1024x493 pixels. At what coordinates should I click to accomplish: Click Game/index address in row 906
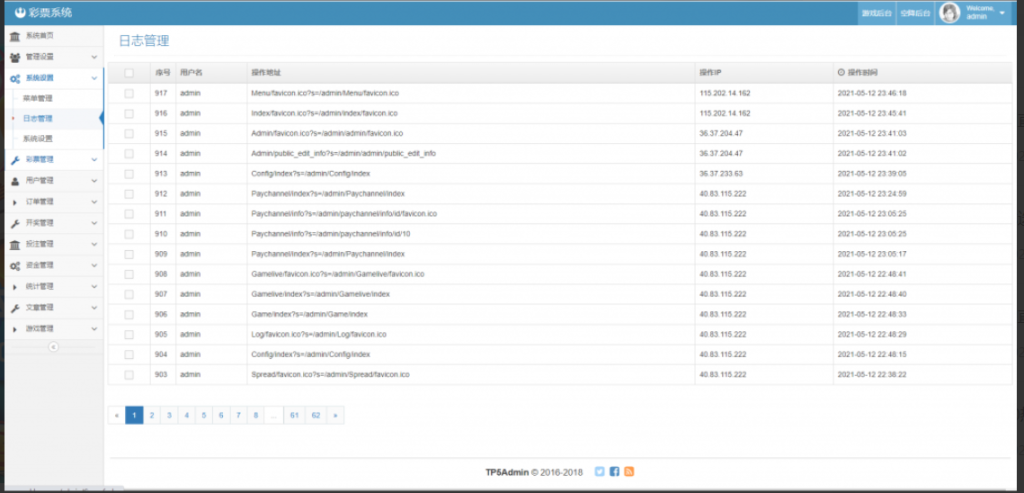[x=310, y=314]
